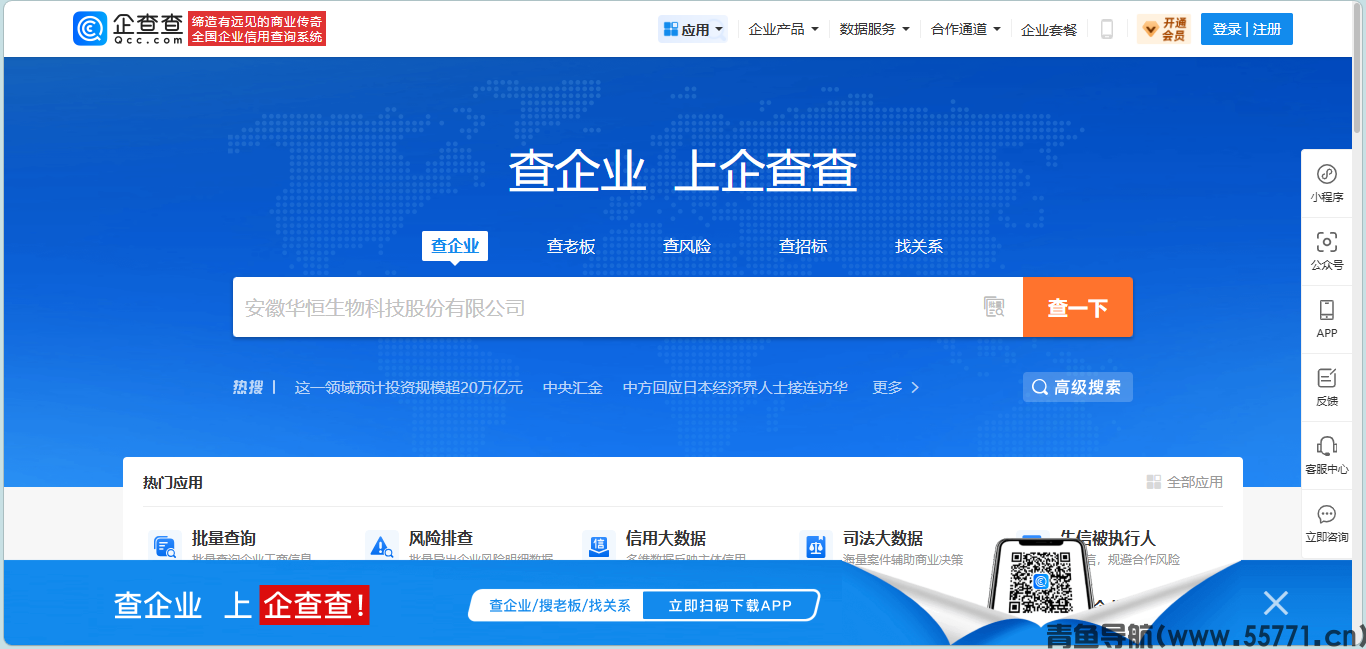Screen dimensions: 1366x649
Task: Click the 开通会员 VIP badge
Action: [1164, 29]
